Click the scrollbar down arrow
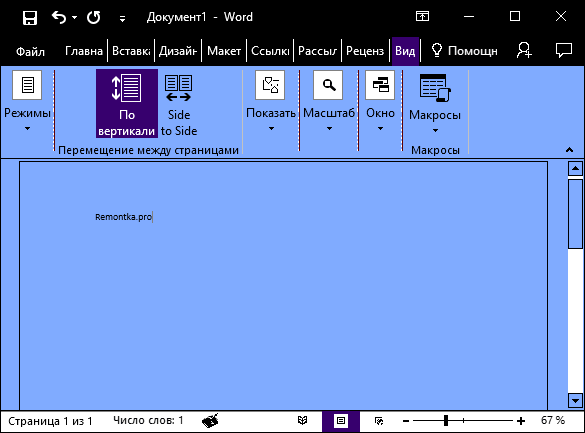 pos(575,401)
